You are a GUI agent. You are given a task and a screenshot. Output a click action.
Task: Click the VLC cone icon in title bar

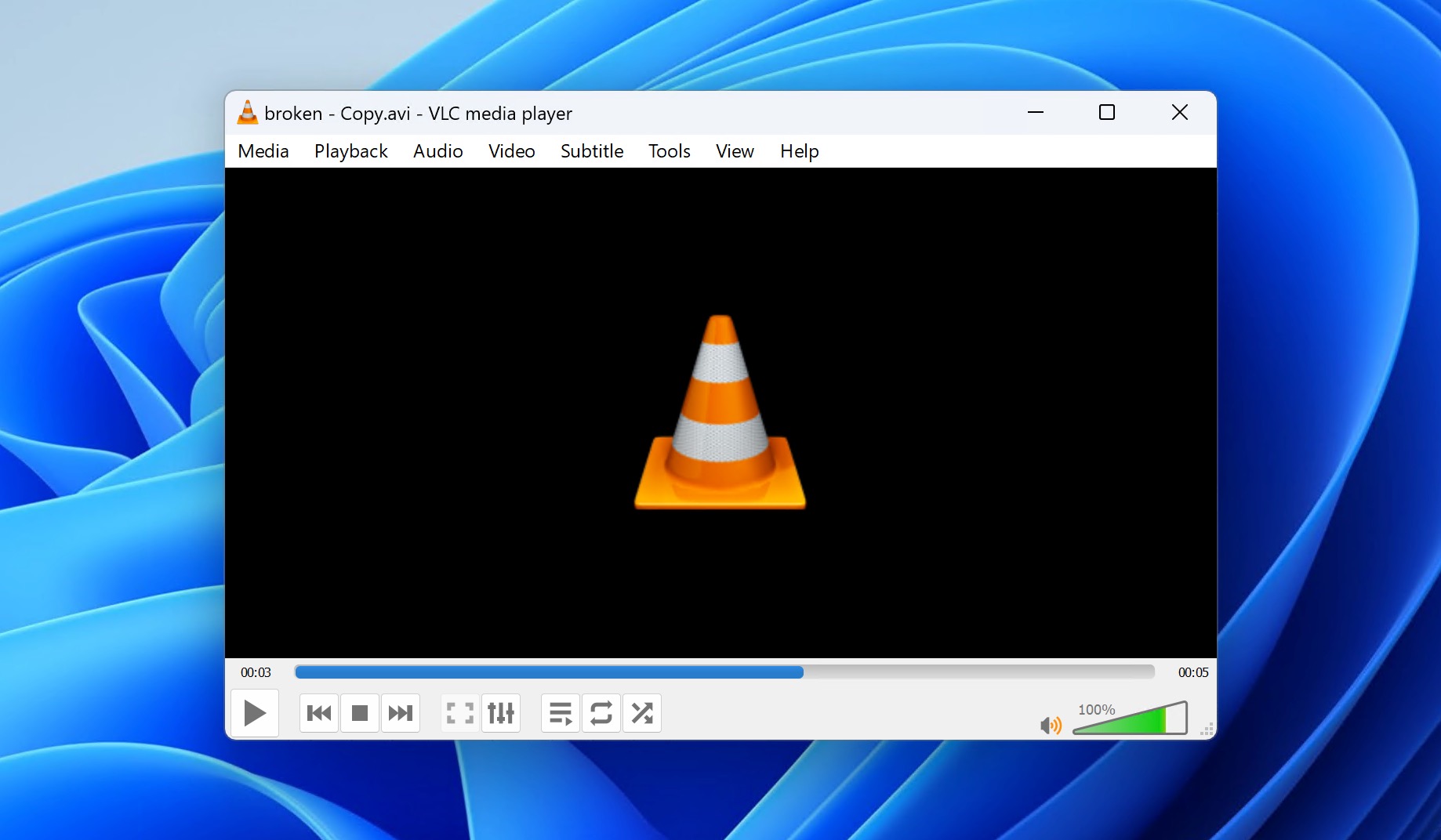[247, 113]
